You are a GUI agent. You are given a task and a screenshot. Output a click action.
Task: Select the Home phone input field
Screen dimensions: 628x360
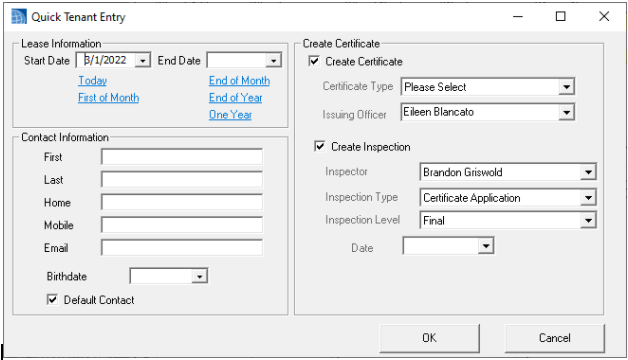point(182,202)
